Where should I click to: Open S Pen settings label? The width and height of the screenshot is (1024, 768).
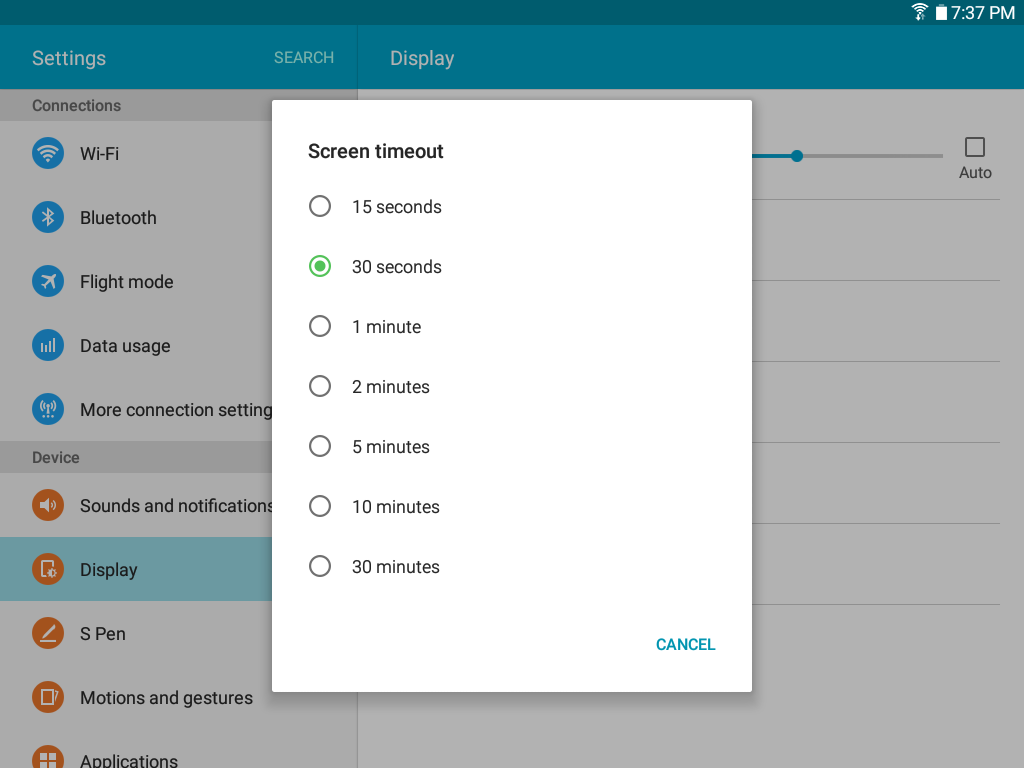[x=103, y=633]
